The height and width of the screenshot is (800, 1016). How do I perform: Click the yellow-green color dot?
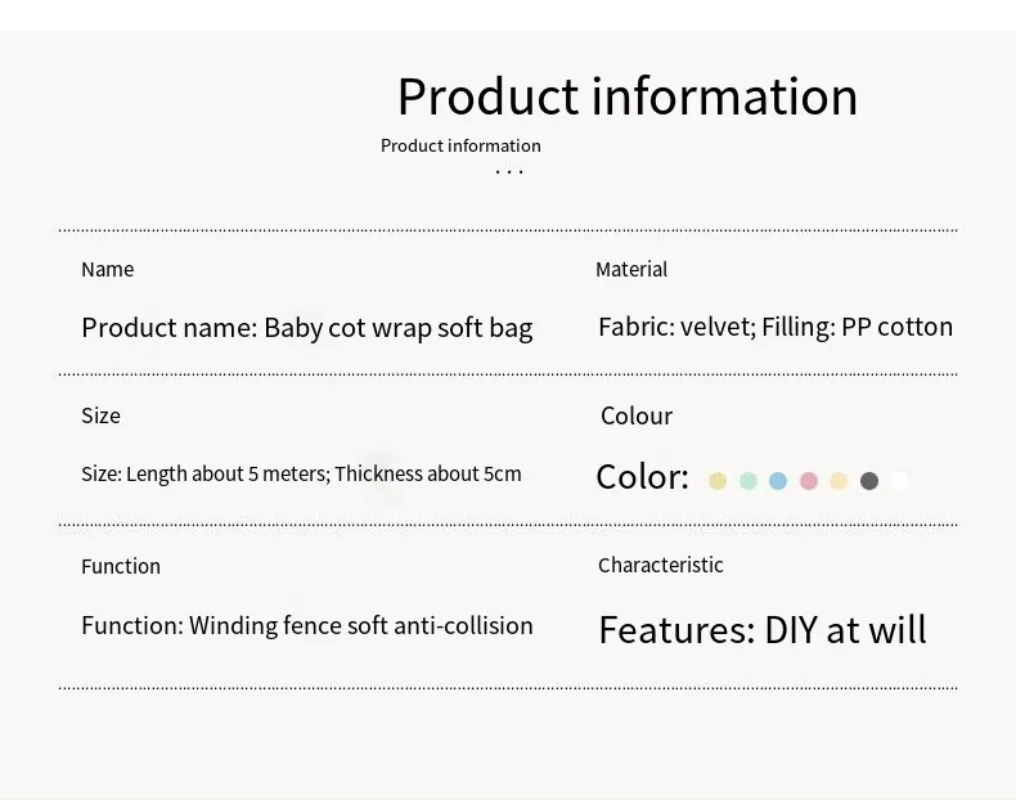(717, 481)
